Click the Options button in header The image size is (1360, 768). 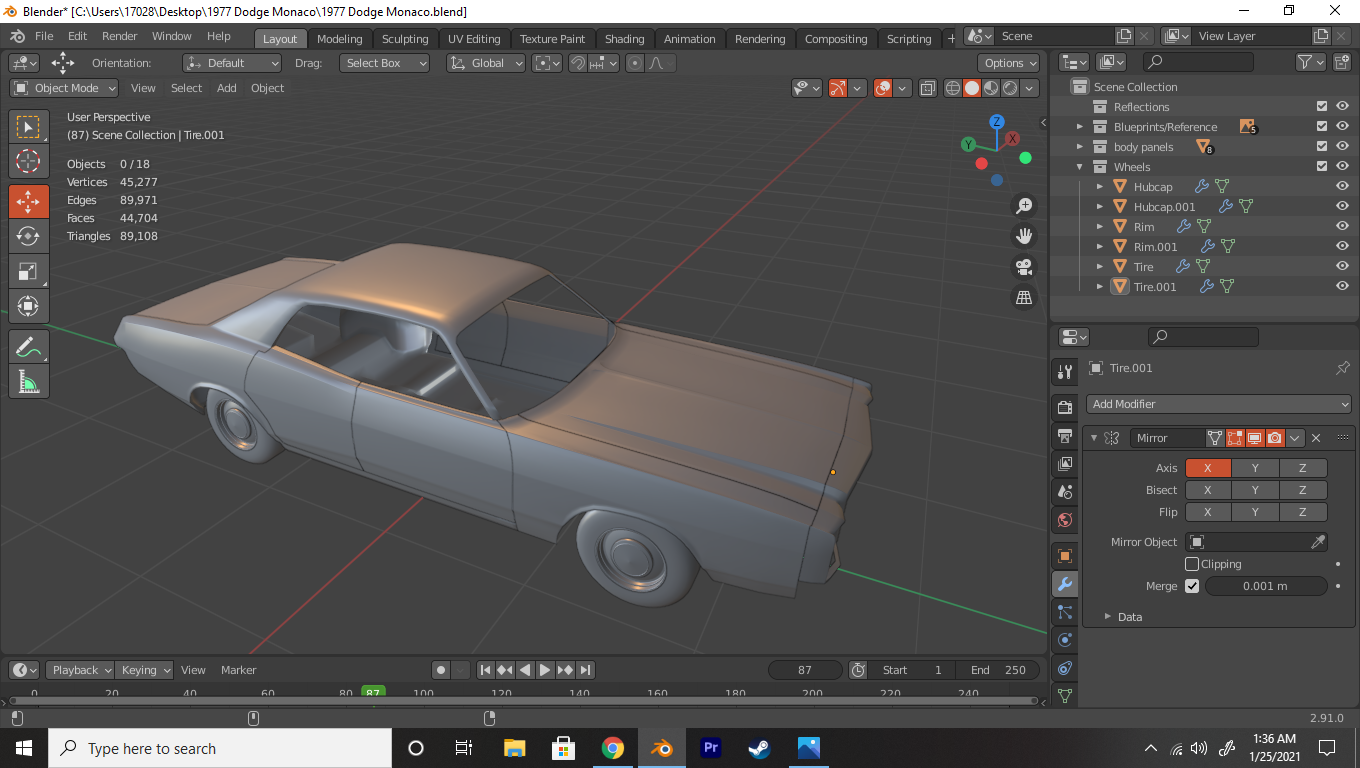tap(1009, 63)
